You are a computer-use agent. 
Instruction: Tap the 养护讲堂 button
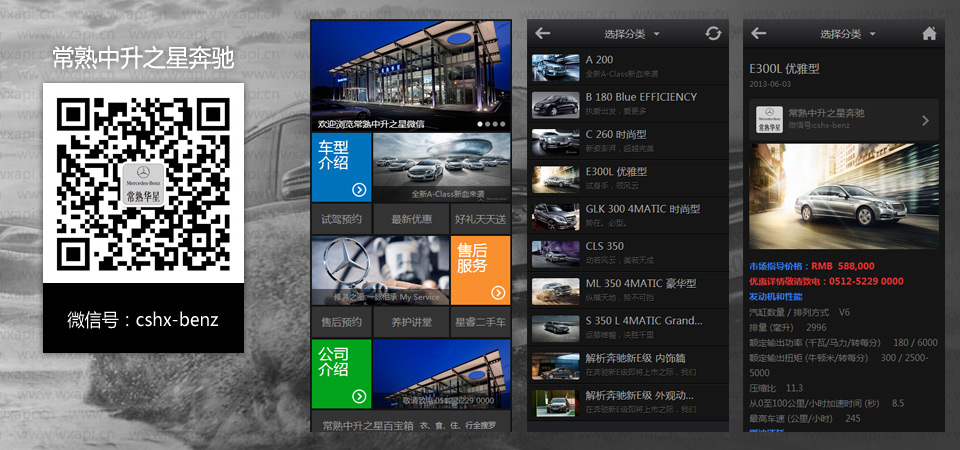click(411, 322)
